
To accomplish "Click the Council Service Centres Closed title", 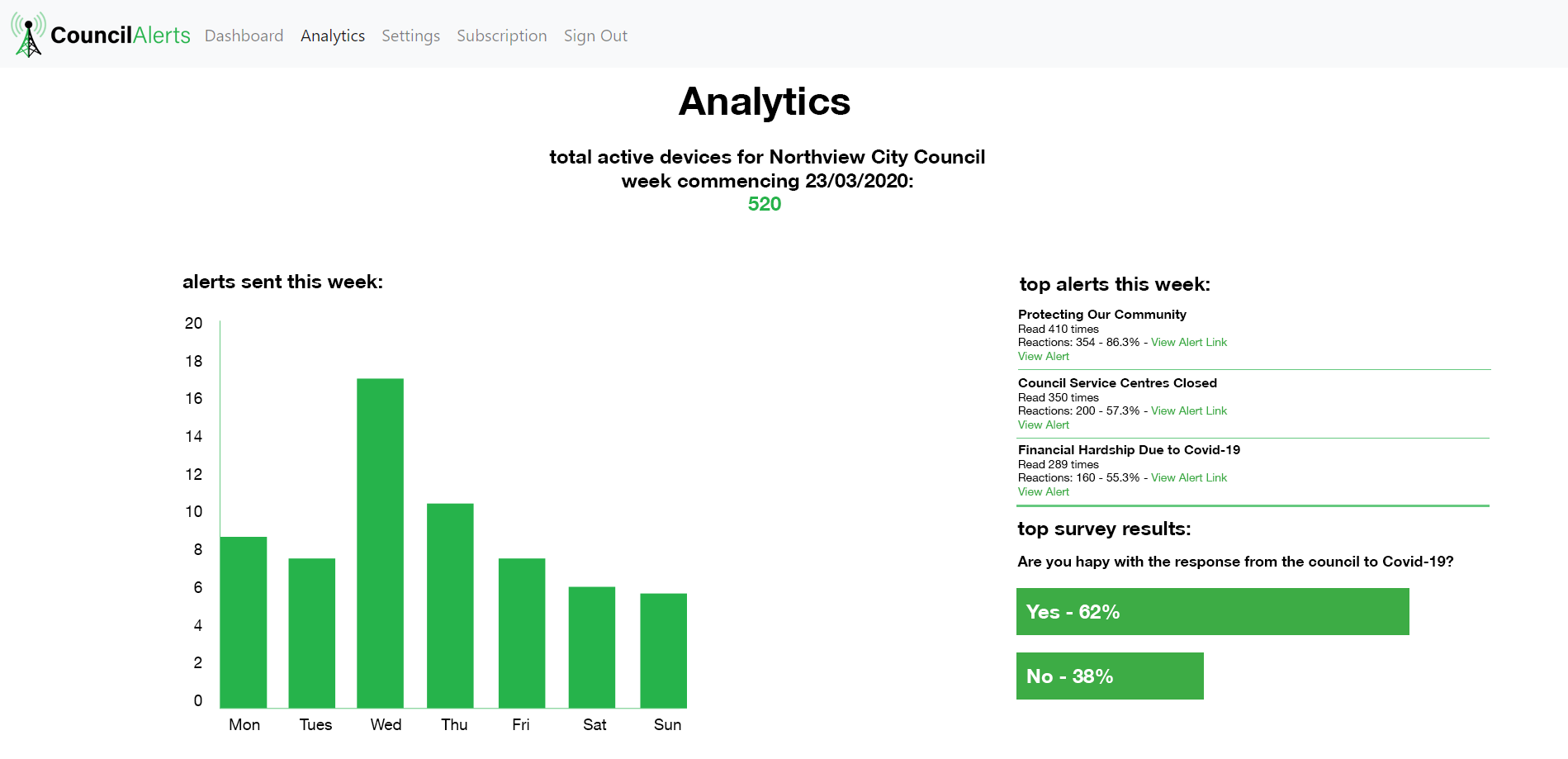I will 1117,382.
